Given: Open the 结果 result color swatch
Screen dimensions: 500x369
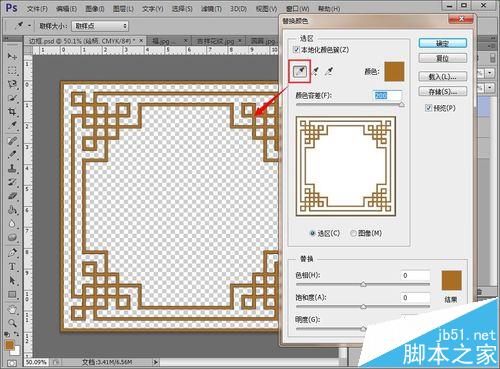Looking at the screenshot, I should click(452, 280).
